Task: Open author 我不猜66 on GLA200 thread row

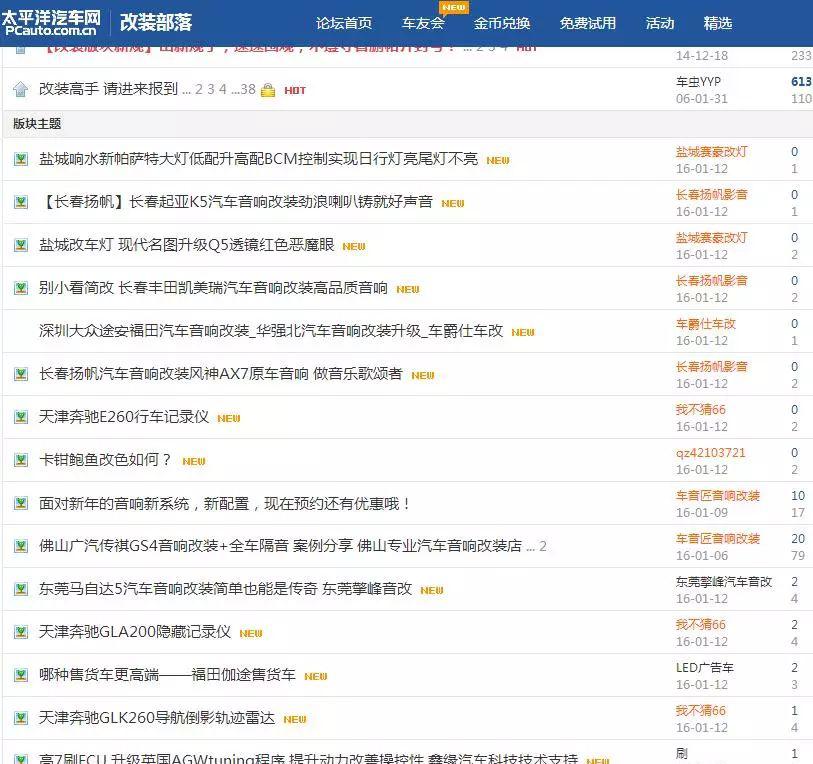Action: 700,625
